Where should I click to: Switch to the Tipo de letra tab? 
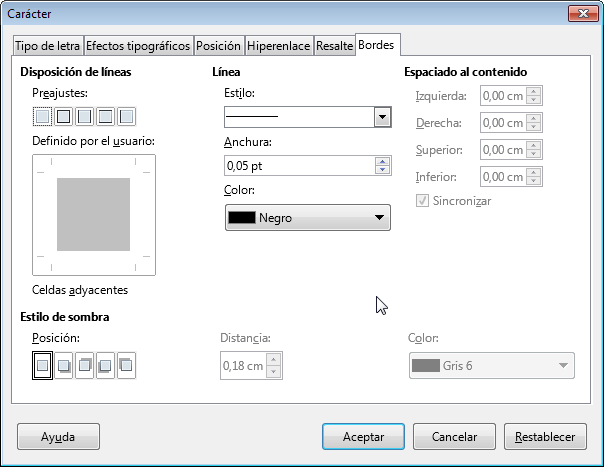[x=47, y=46]
